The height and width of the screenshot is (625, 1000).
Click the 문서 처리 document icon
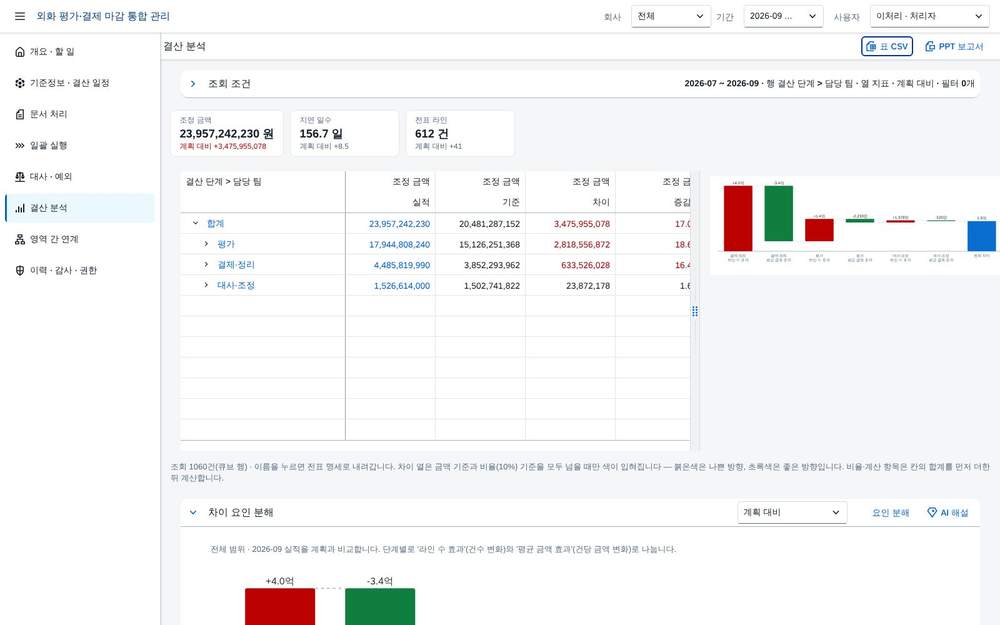coord(20,114)
